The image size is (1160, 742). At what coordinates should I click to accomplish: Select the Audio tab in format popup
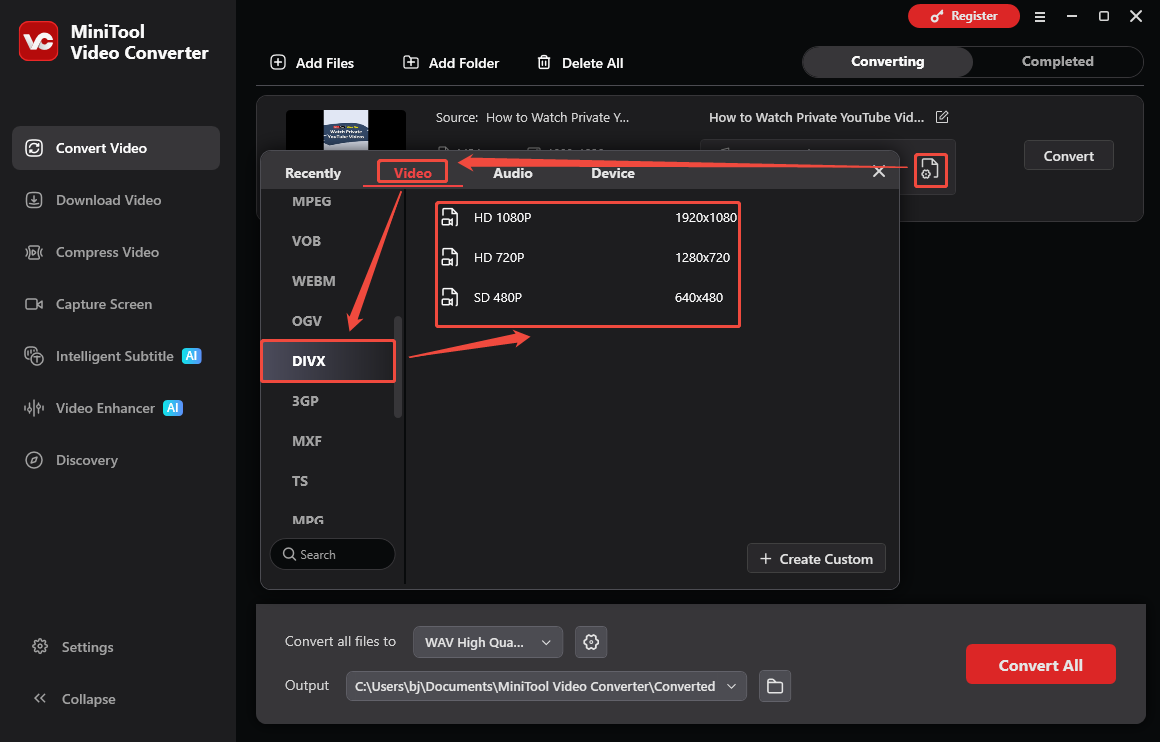513,172
